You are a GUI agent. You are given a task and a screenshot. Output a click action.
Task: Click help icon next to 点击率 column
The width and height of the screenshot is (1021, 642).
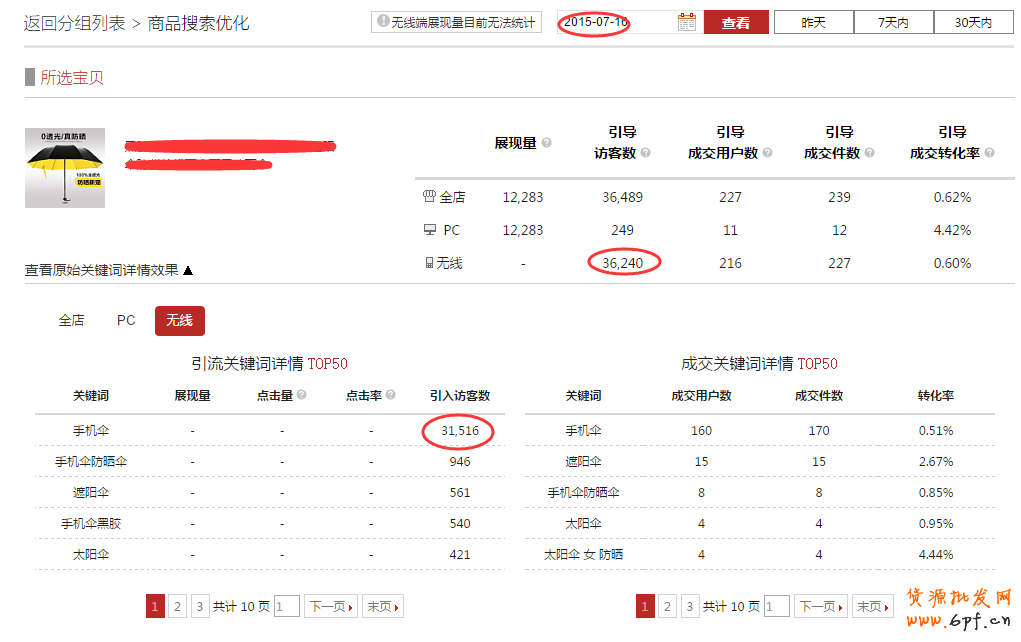[390, 395]
